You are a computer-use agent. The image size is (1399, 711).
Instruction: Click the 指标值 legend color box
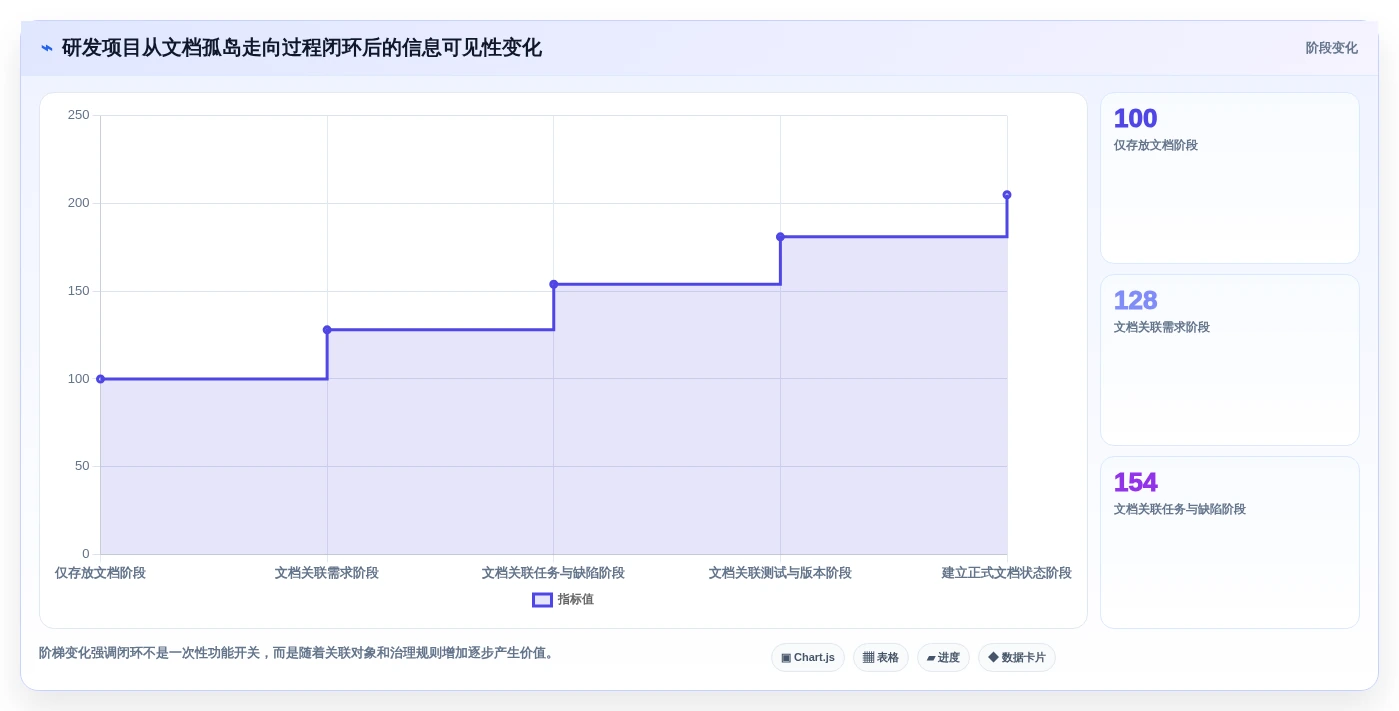542,600
